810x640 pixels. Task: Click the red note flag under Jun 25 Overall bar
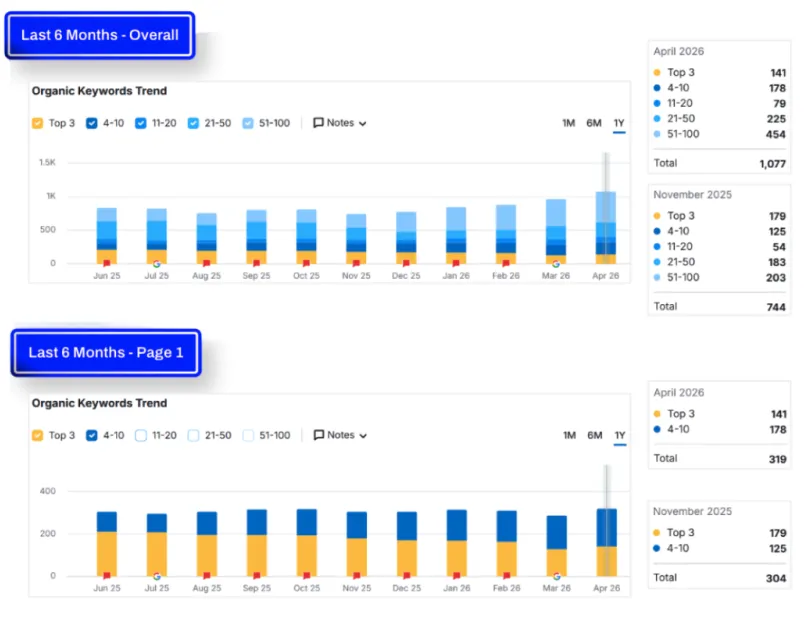pyautogui.click(x=106, y=263)
